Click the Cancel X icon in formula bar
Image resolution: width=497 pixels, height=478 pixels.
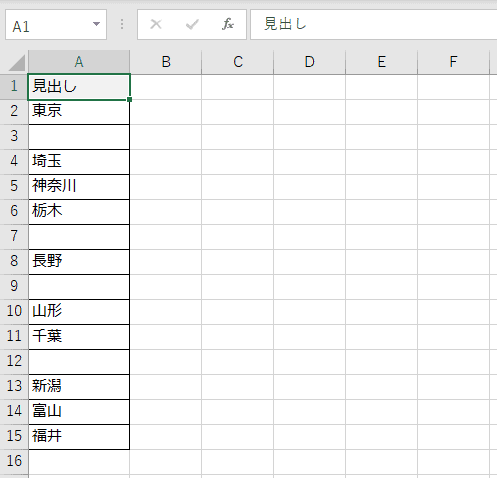[x=156, y=24]
